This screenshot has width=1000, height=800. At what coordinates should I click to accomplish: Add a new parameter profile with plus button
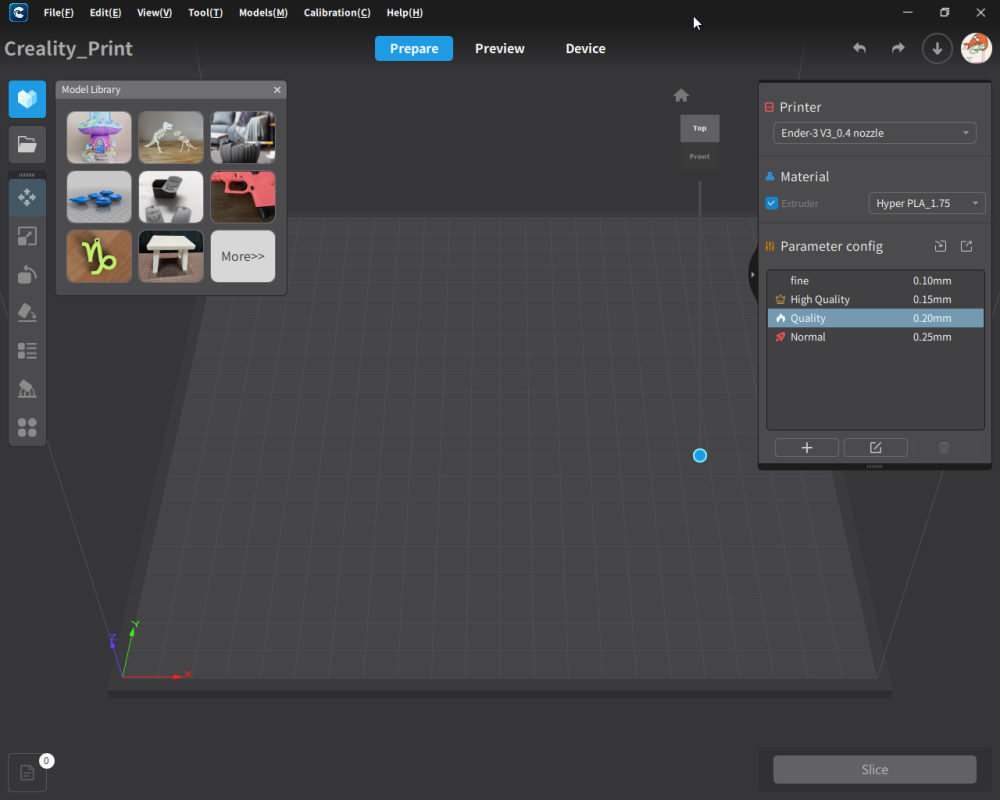(807, 447)
